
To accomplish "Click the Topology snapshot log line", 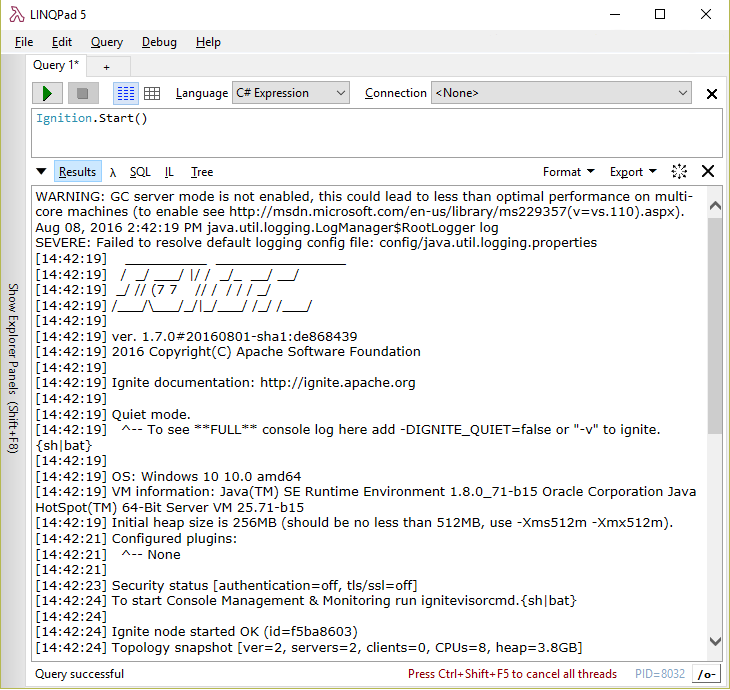I will [309, 648].
